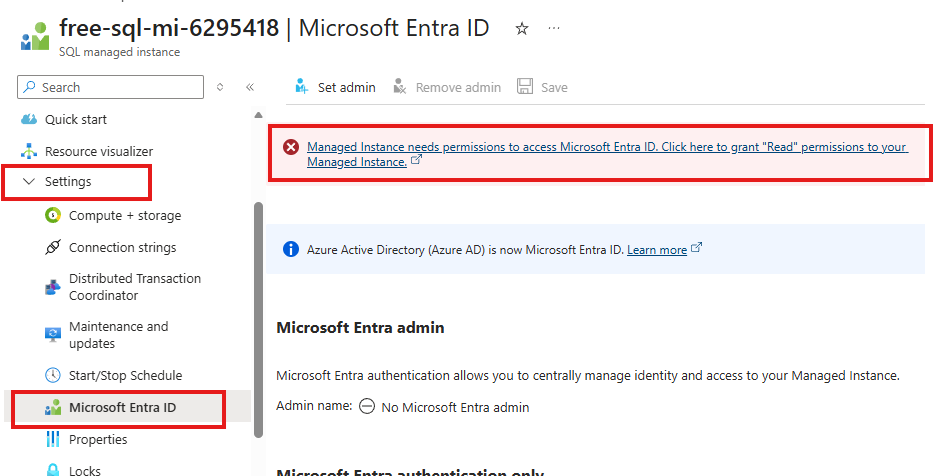Click the Remove admin button
933x476 pixels.
(447, 87)
